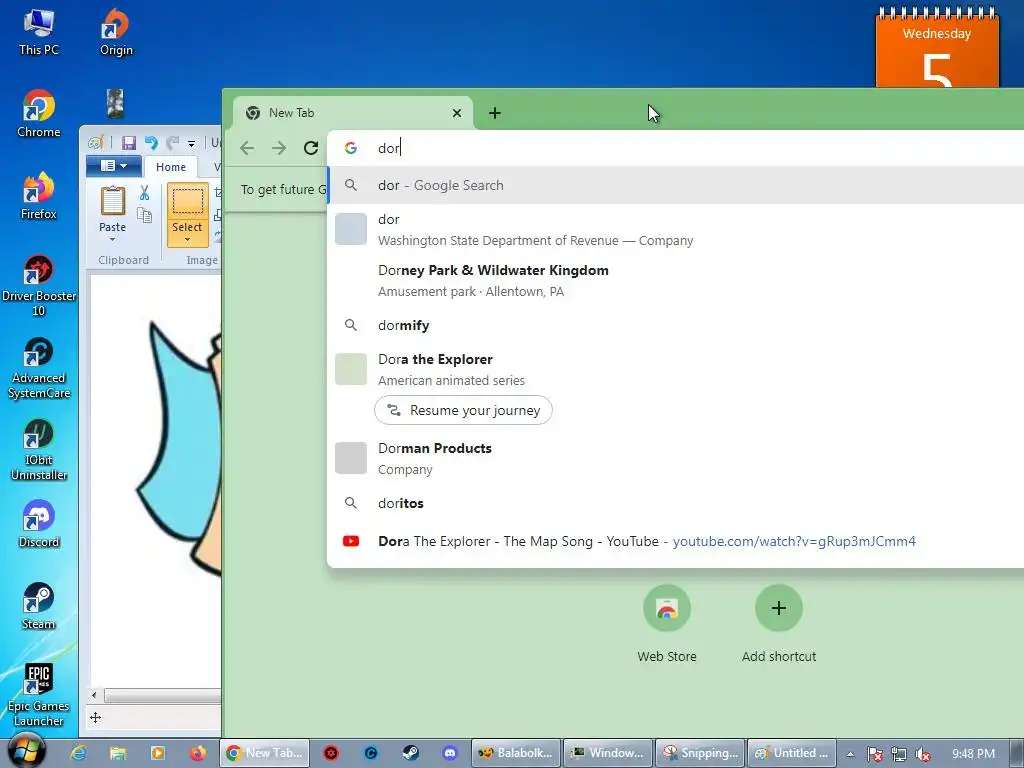Click Paint Save icon in quick access
The height and width of the screenshot is (768, 1024).
129,142
